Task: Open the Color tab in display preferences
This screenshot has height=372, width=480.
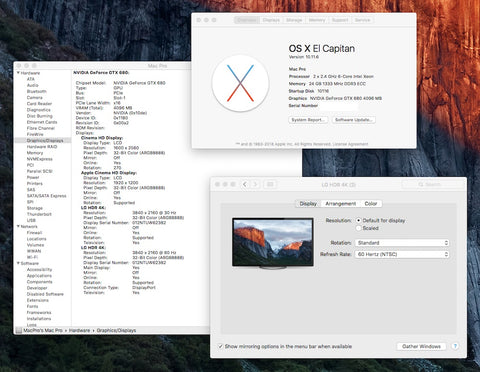Action: (371, 204)
